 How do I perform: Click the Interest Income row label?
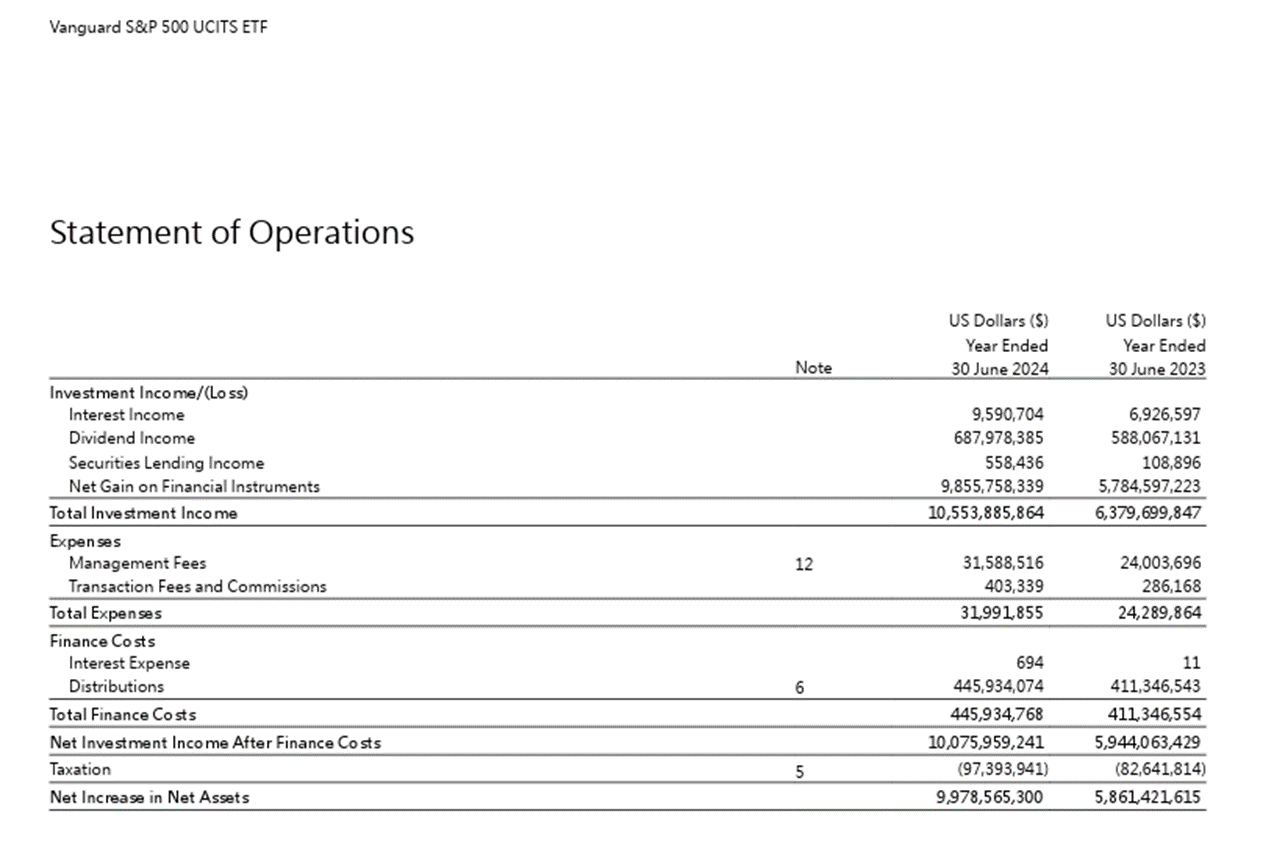[126, 414]
